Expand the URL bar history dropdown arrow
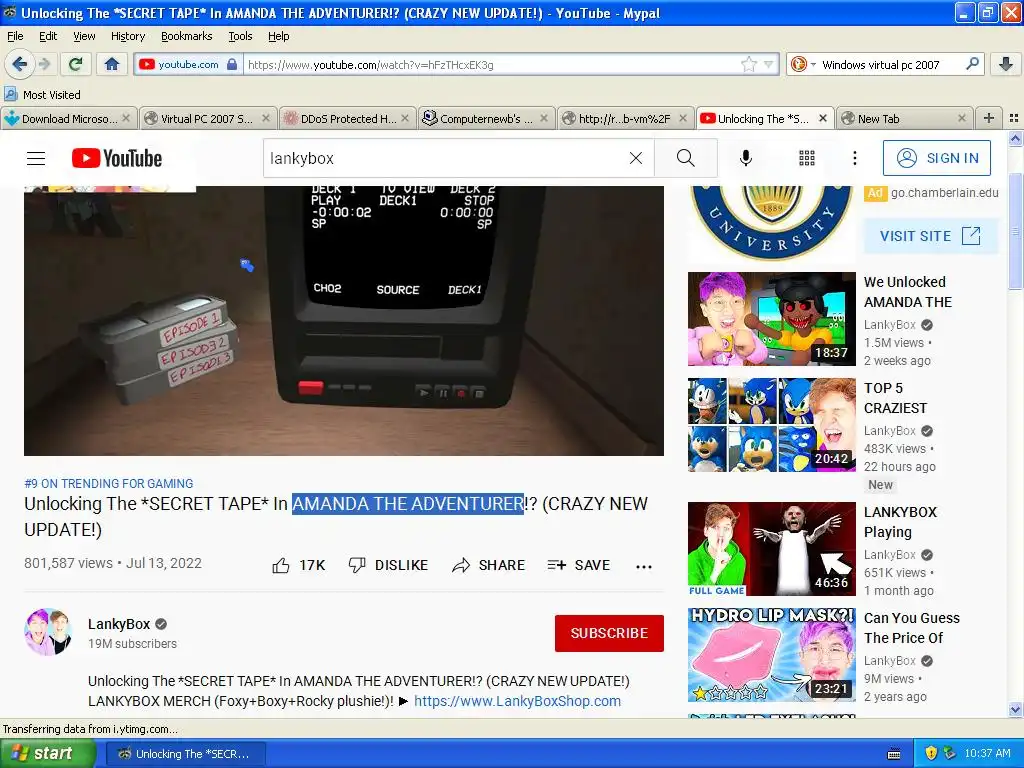Viewport: 1024px width, 768px height. click(x=769, y=64)
